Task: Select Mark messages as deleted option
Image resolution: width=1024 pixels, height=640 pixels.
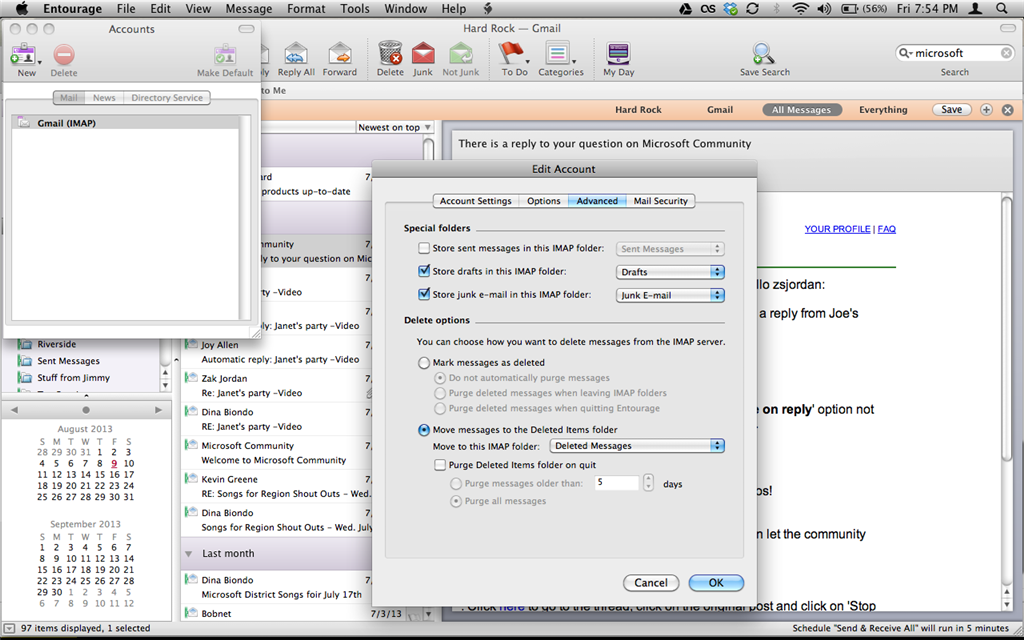Action: click(424, 362)
